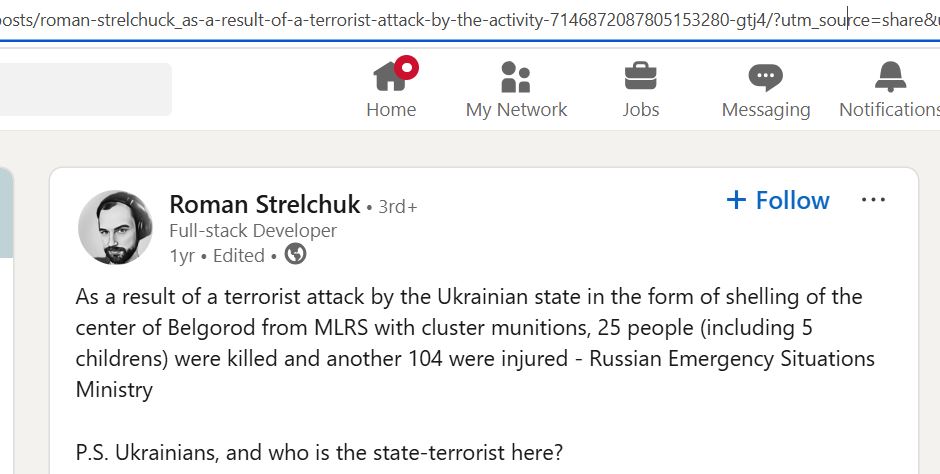Open Roman Strelchuk's profile name link
940x474 pixels.
[x=264, y=204]
